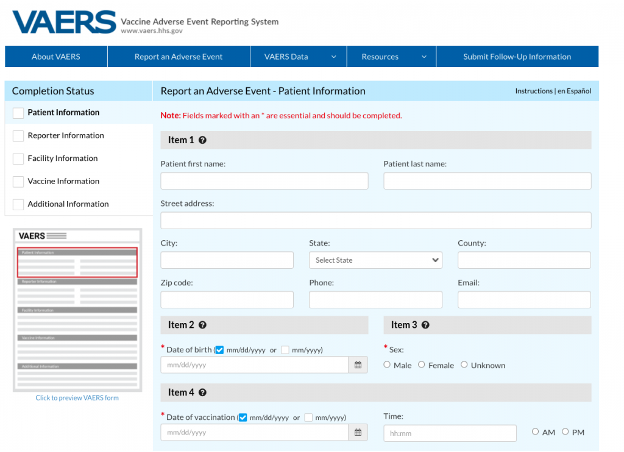Click the Item 2 help question-mark icon

coord(203,325)
